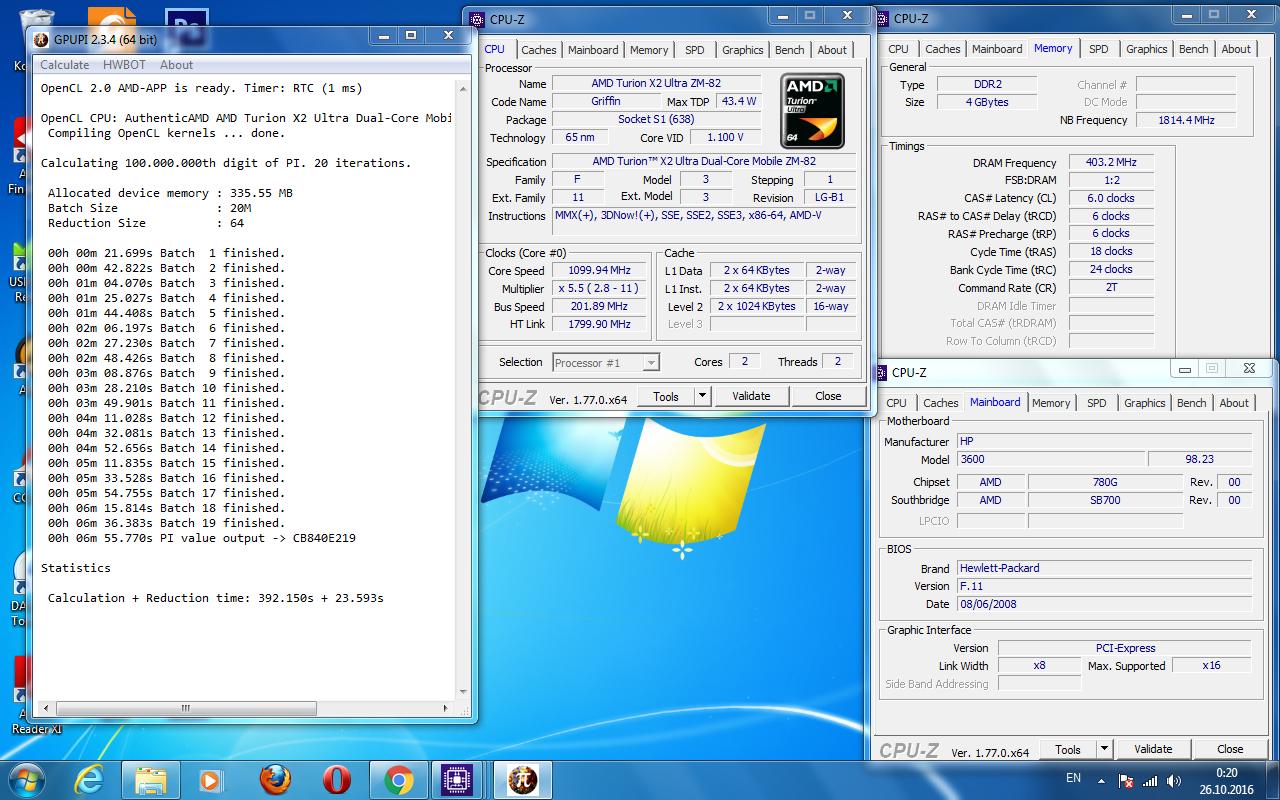The height and width of the screenshot is (800, 1280).
Task: Launch Internet Explorer from the taskbar
Action: (x=89, y=779)
